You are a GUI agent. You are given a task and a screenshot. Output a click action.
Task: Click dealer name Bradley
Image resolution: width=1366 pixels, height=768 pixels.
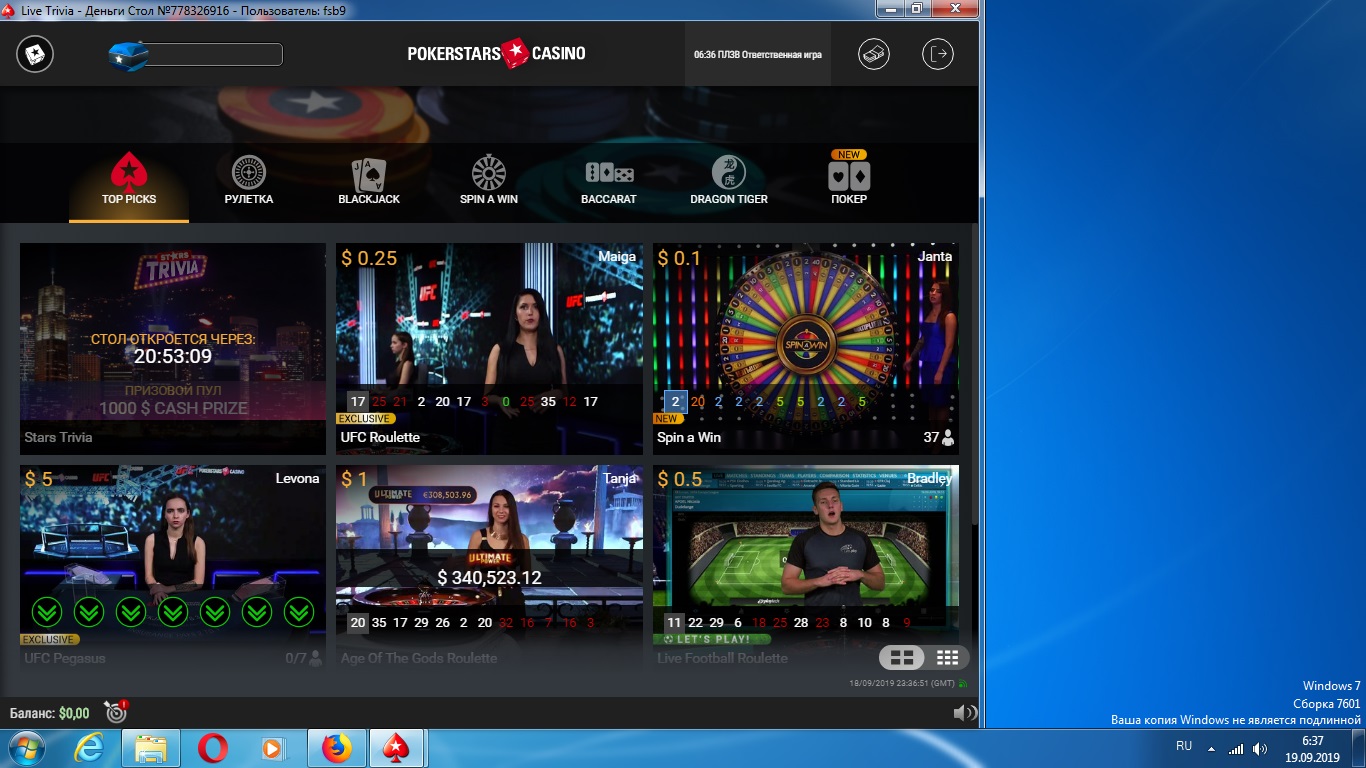(929, 478)
